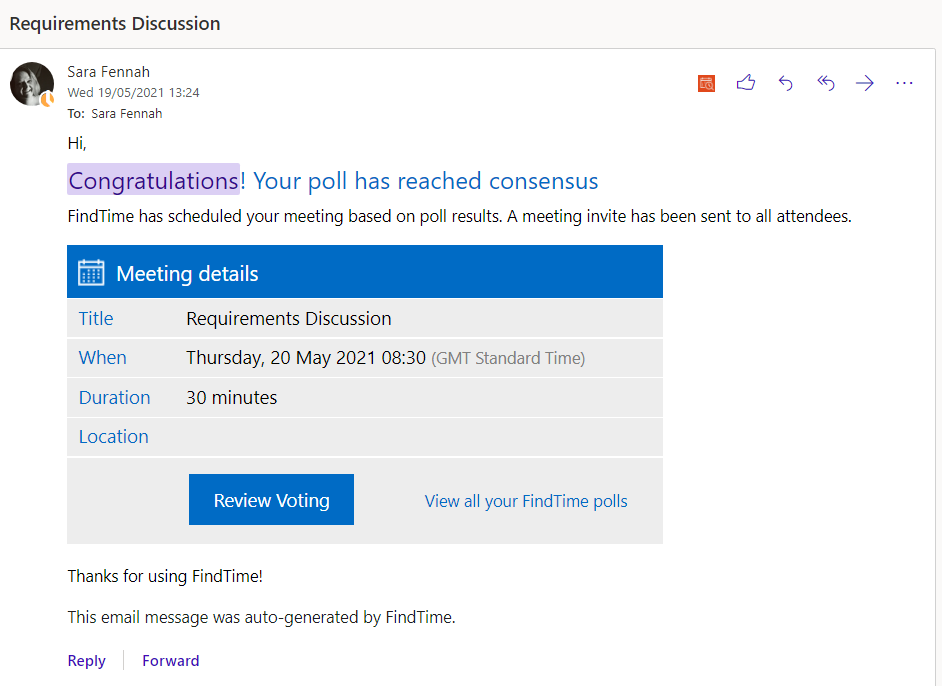Viewport: 942px width, 686px height.
Task: Click the meeting time Thursday, 20 May 2021
Action: tap(305, 358)
